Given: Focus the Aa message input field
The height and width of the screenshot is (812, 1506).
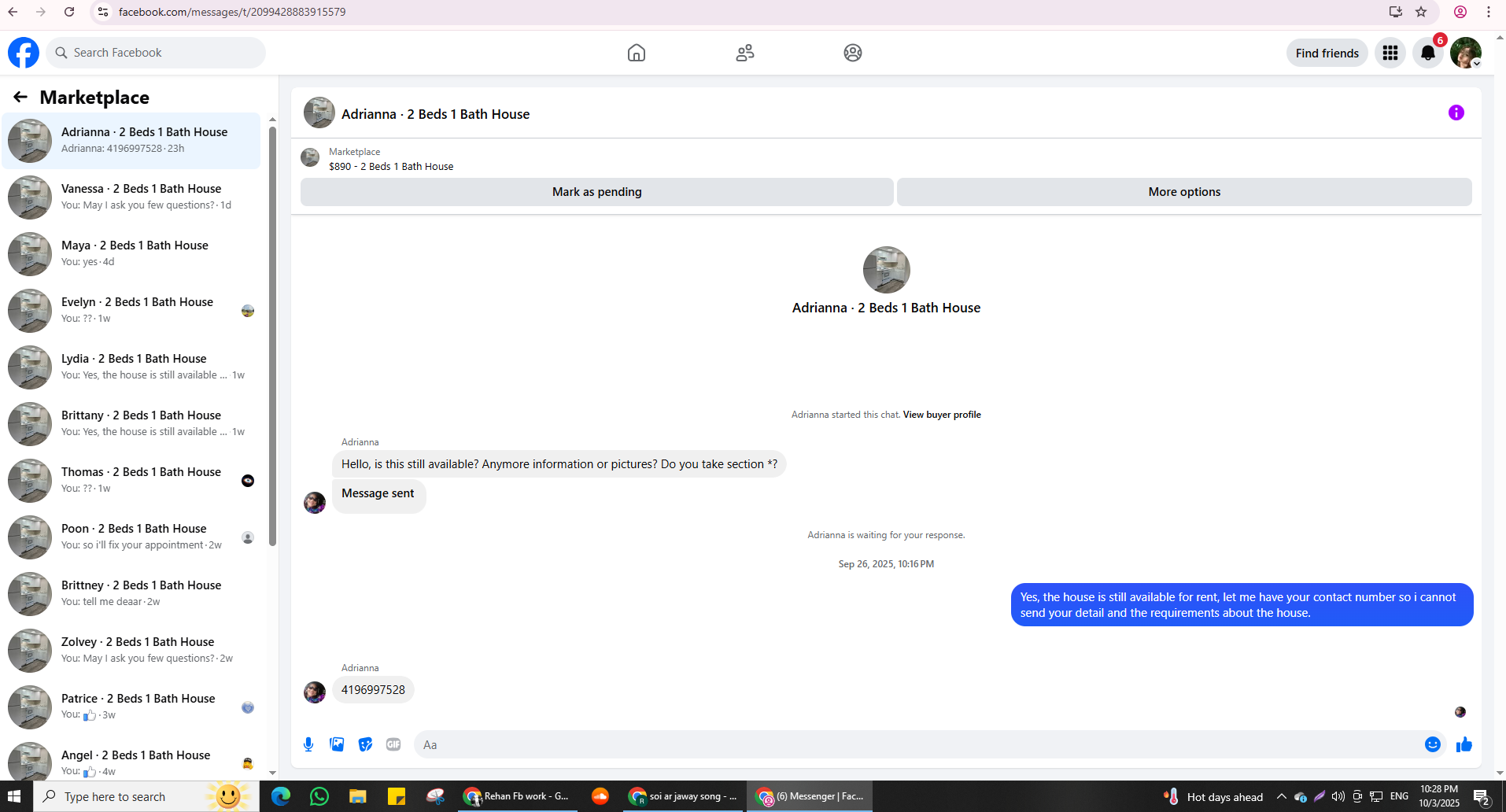Looking at the screenshot, I should (917, 744).
